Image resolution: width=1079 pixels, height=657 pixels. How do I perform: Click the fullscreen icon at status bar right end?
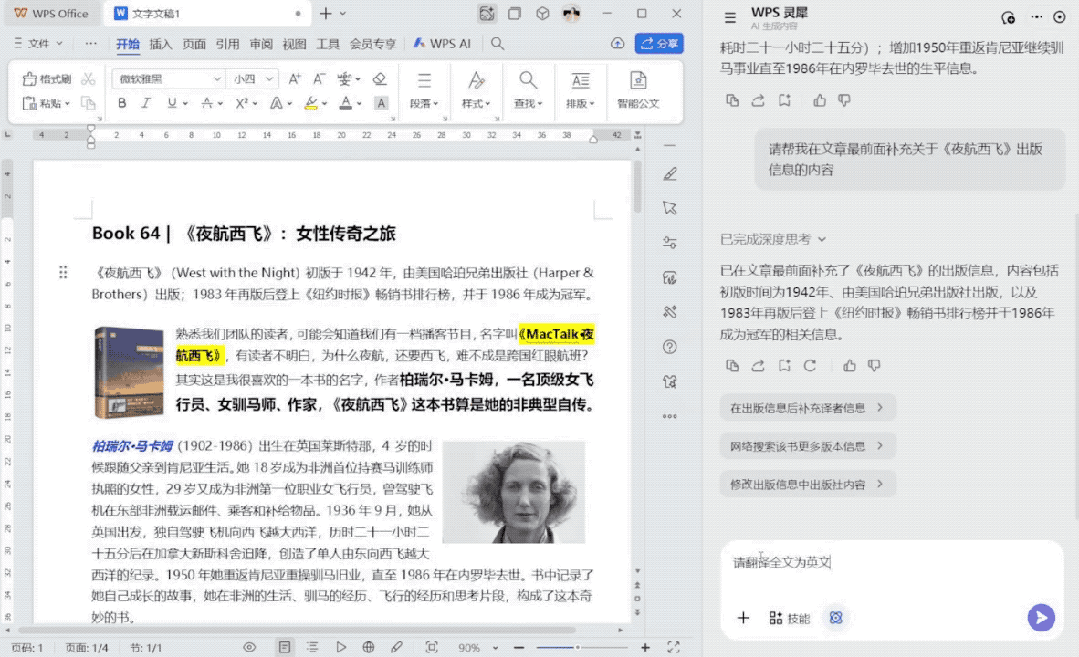click(673, 647)
